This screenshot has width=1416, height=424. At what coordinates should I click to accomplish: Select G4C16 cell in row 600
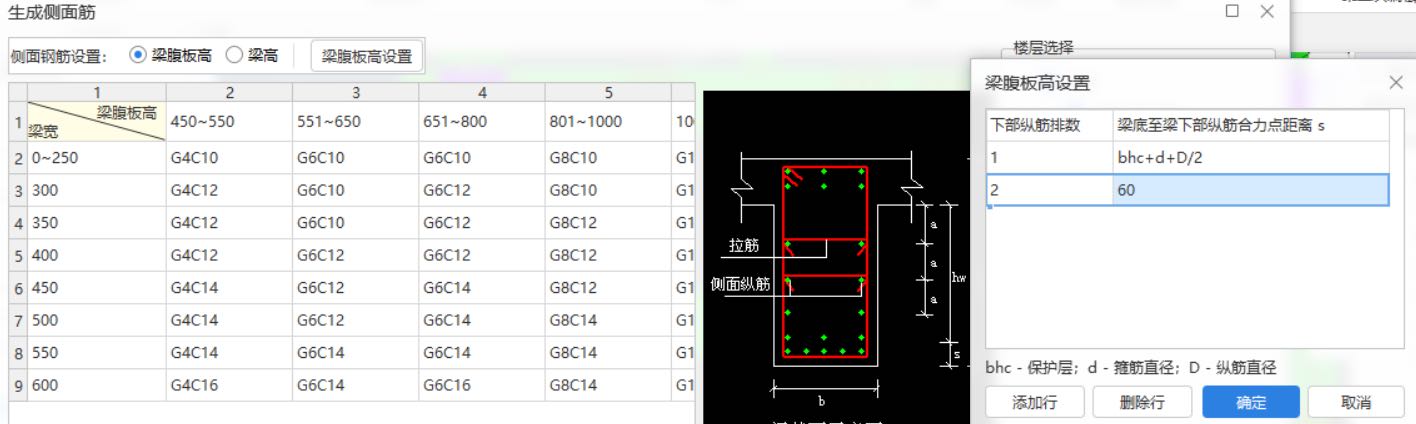point(229,385)
